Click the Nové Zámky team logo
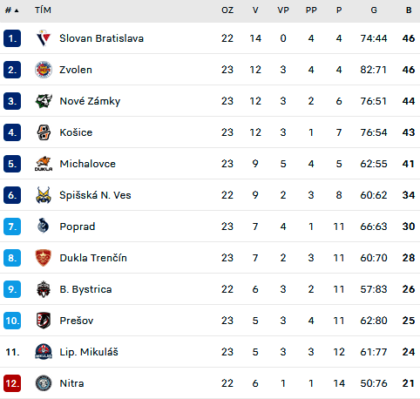The image size is (420, 399). [x=43, y=101]
